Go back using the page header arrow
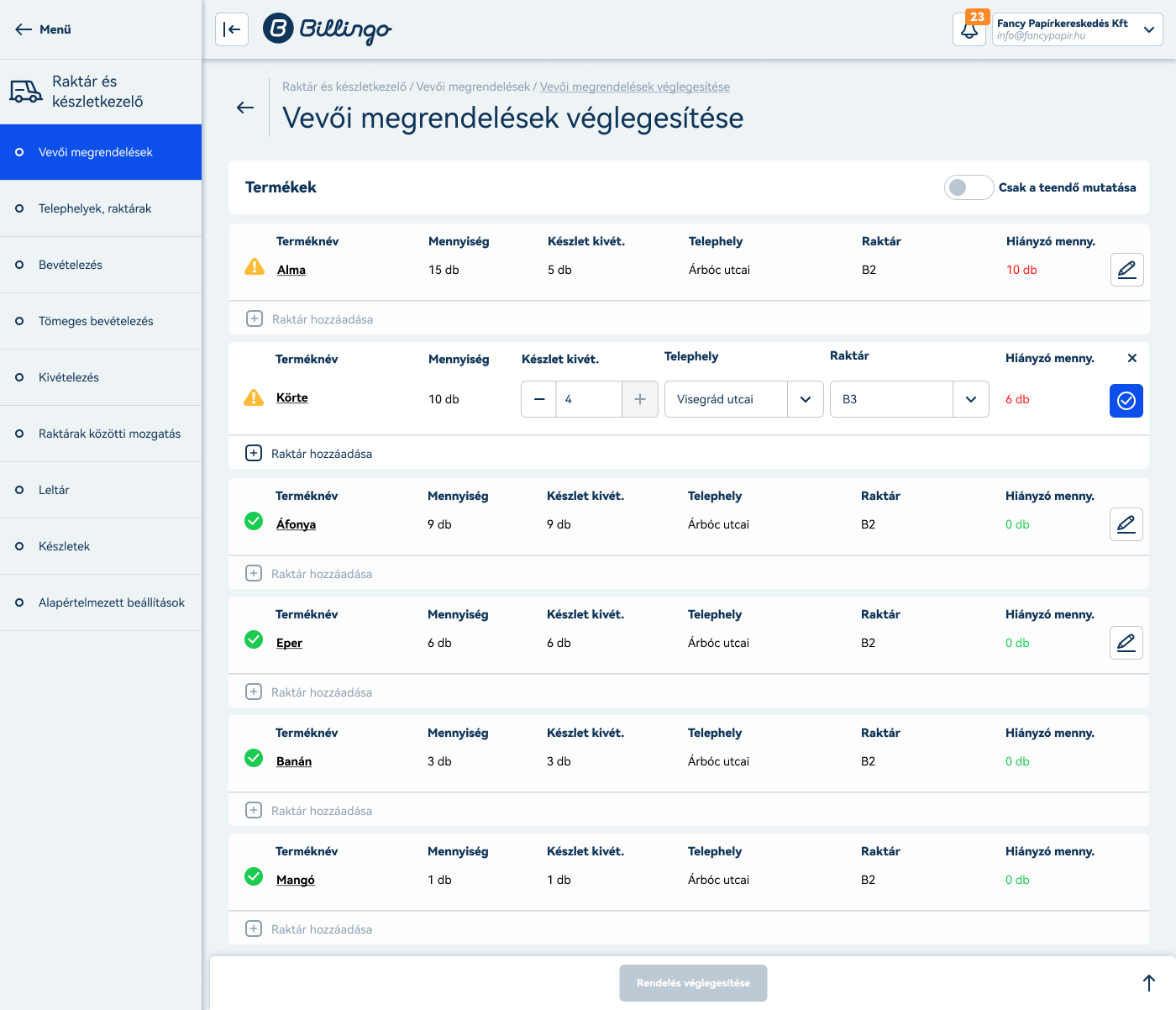 coord(245,108)
